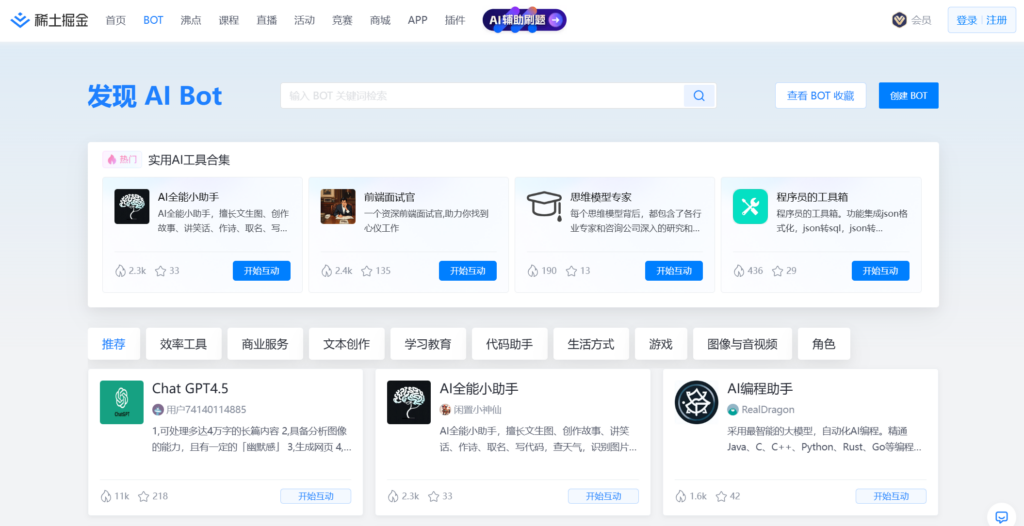Screen dimensions: 1024x526
Task: Click the Chat GPT4.5 green logo
Action: pyautogui.click(x=121, y=403)
